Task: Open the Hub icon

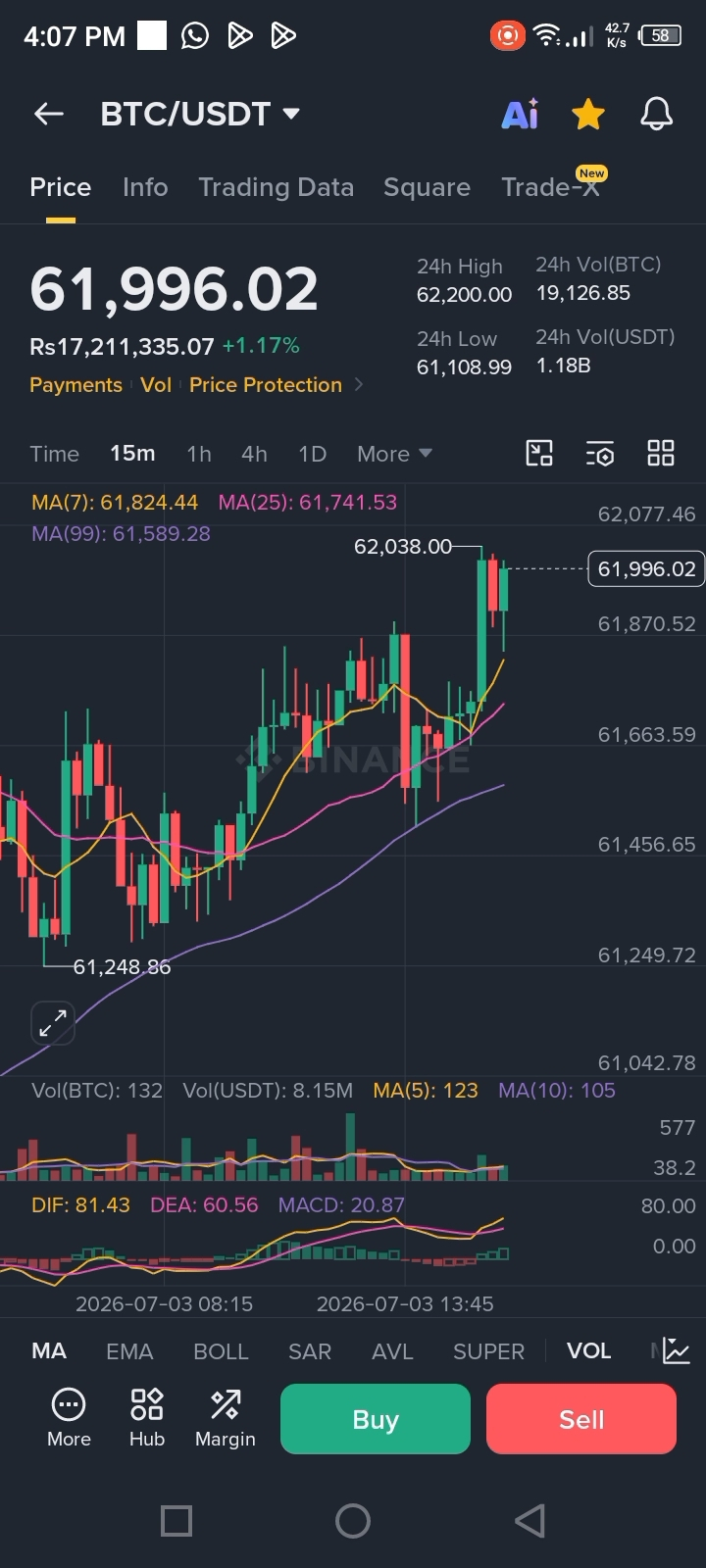Action: [147, 1418]
